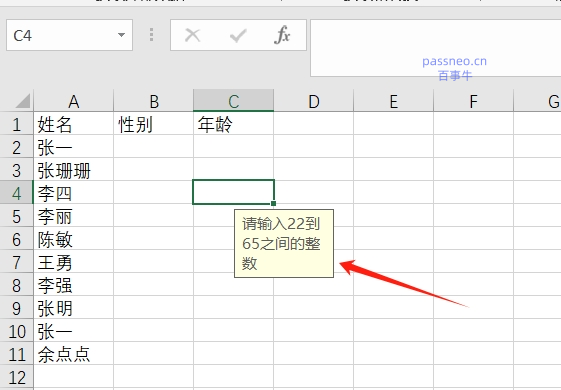Select column B header

(x=153, y=101)
